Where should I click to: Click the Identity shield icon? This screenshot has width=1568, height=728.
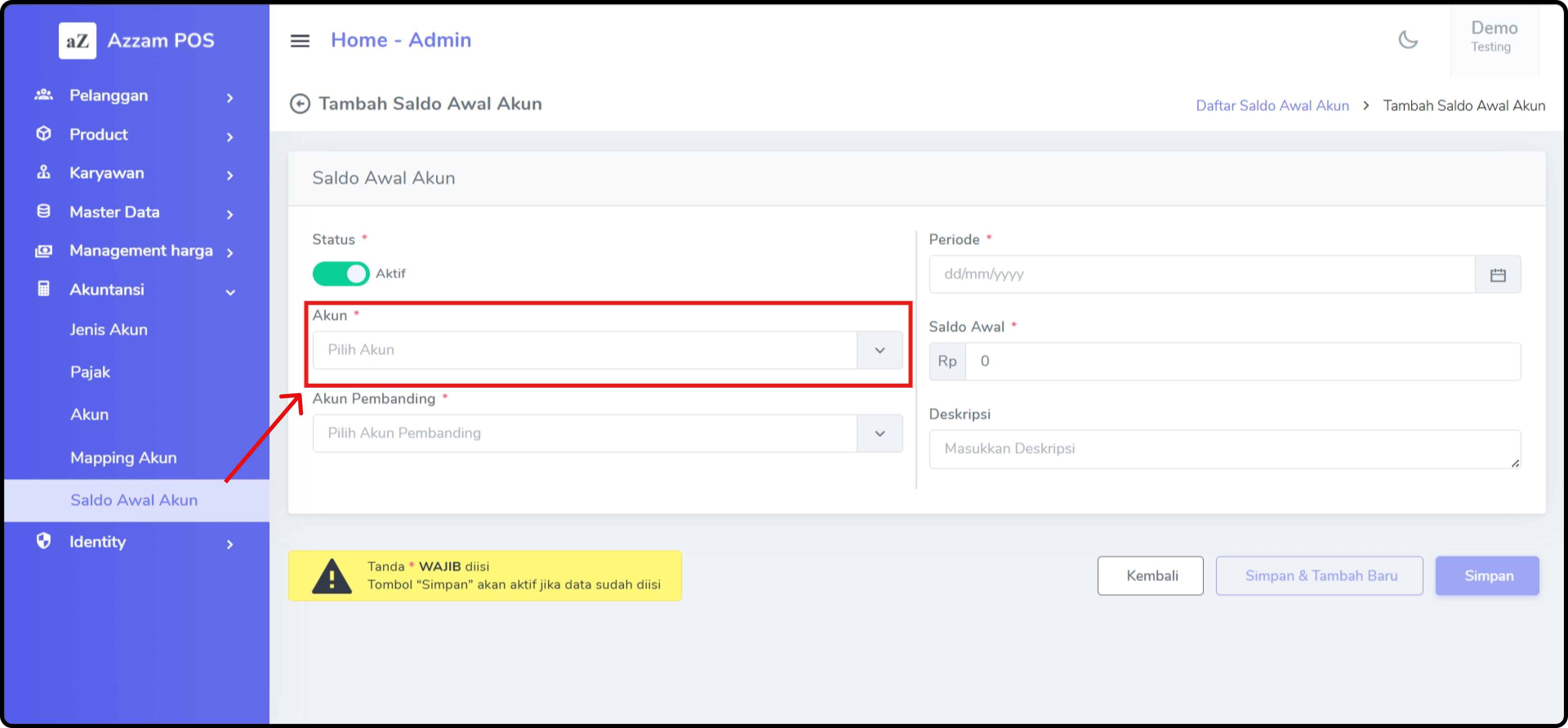point(43,541)
